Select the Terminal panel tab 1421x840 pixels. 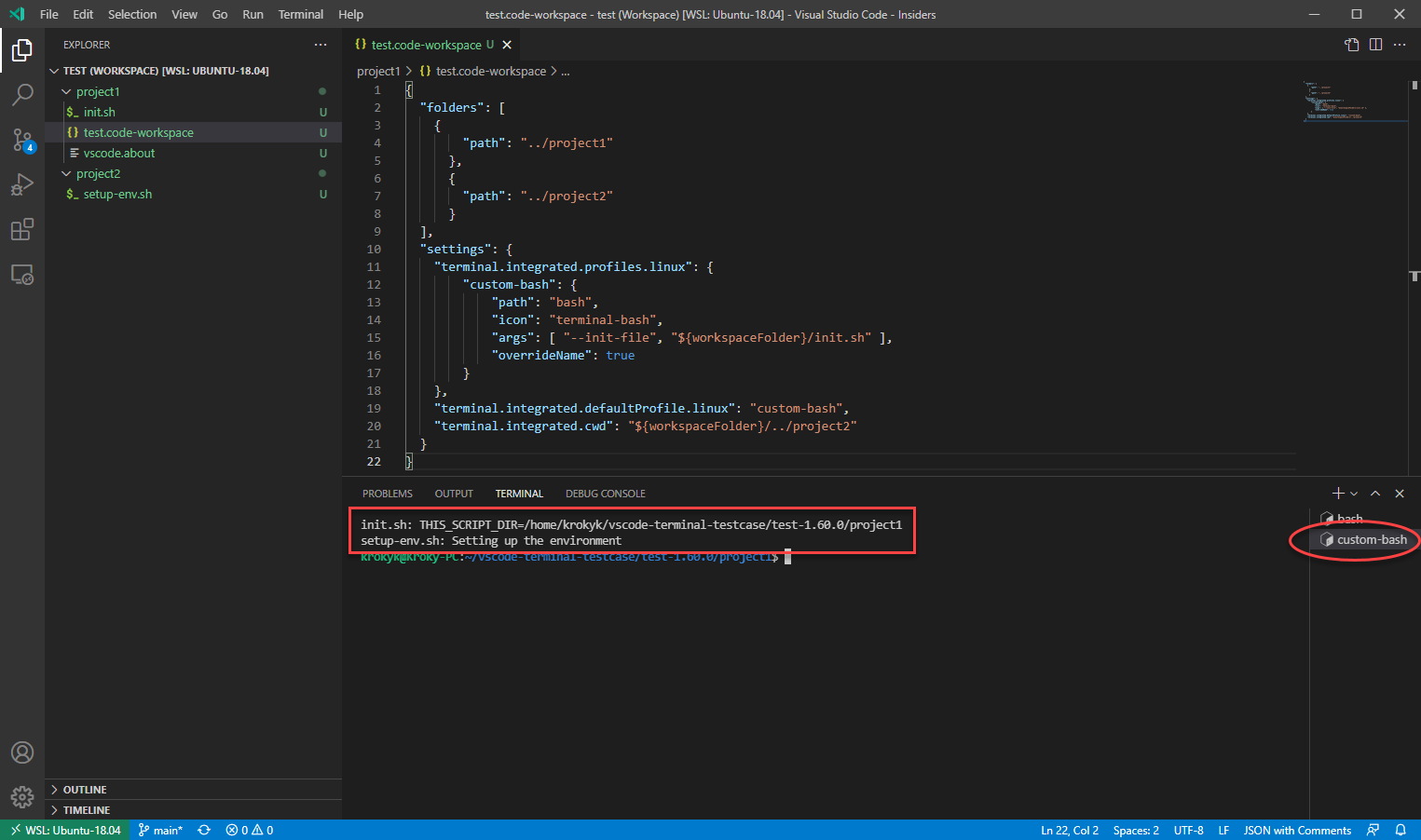(x=519, y=494)
